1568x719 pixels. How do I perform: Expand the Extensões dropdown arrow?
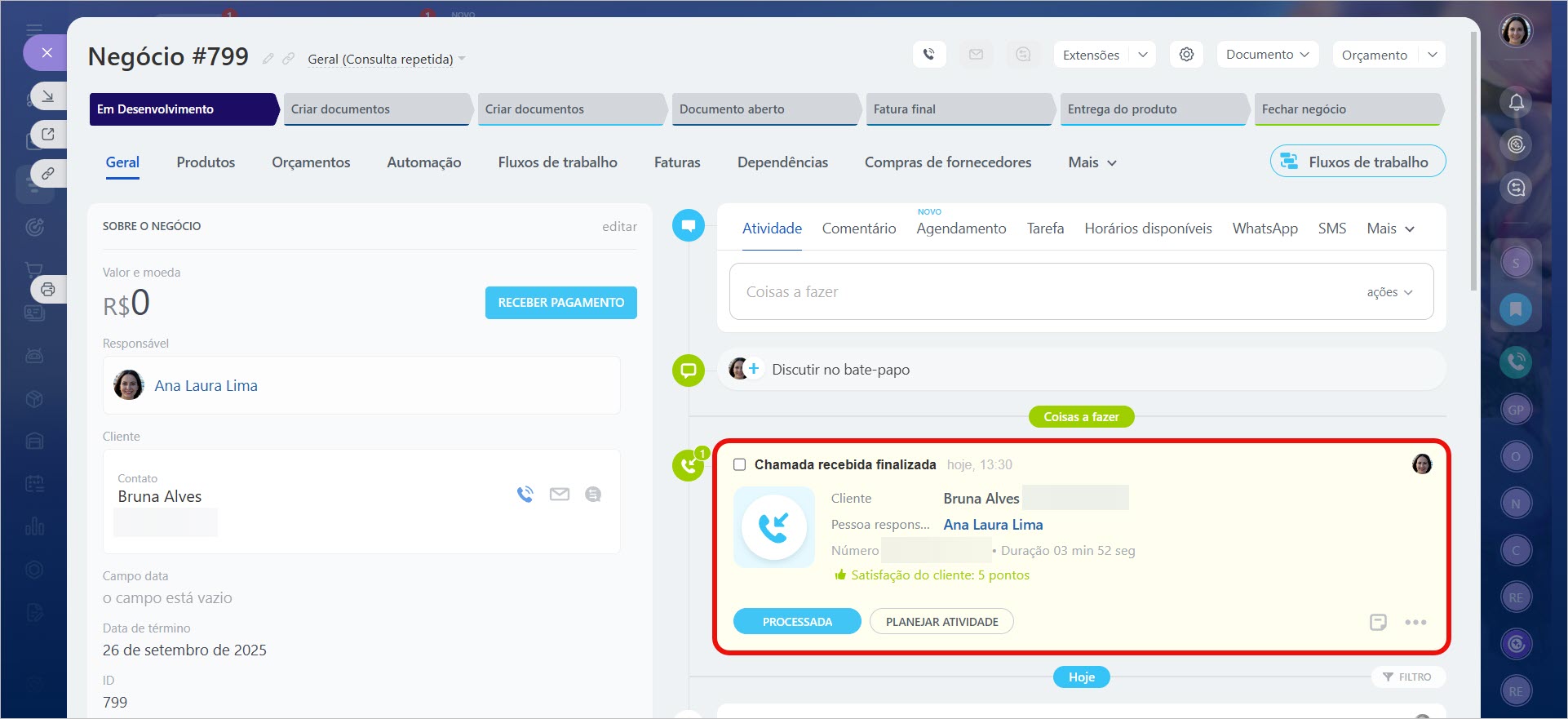tap(1143, 55)
